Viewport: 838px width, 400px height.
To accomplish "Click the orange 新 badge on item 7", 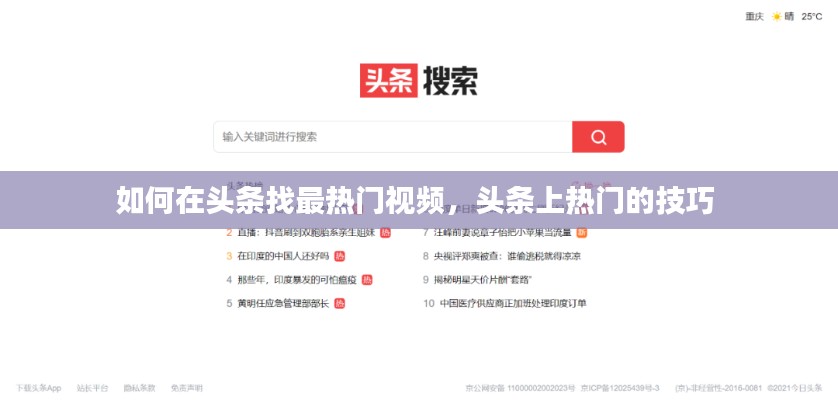I will (x=582, y=232).
